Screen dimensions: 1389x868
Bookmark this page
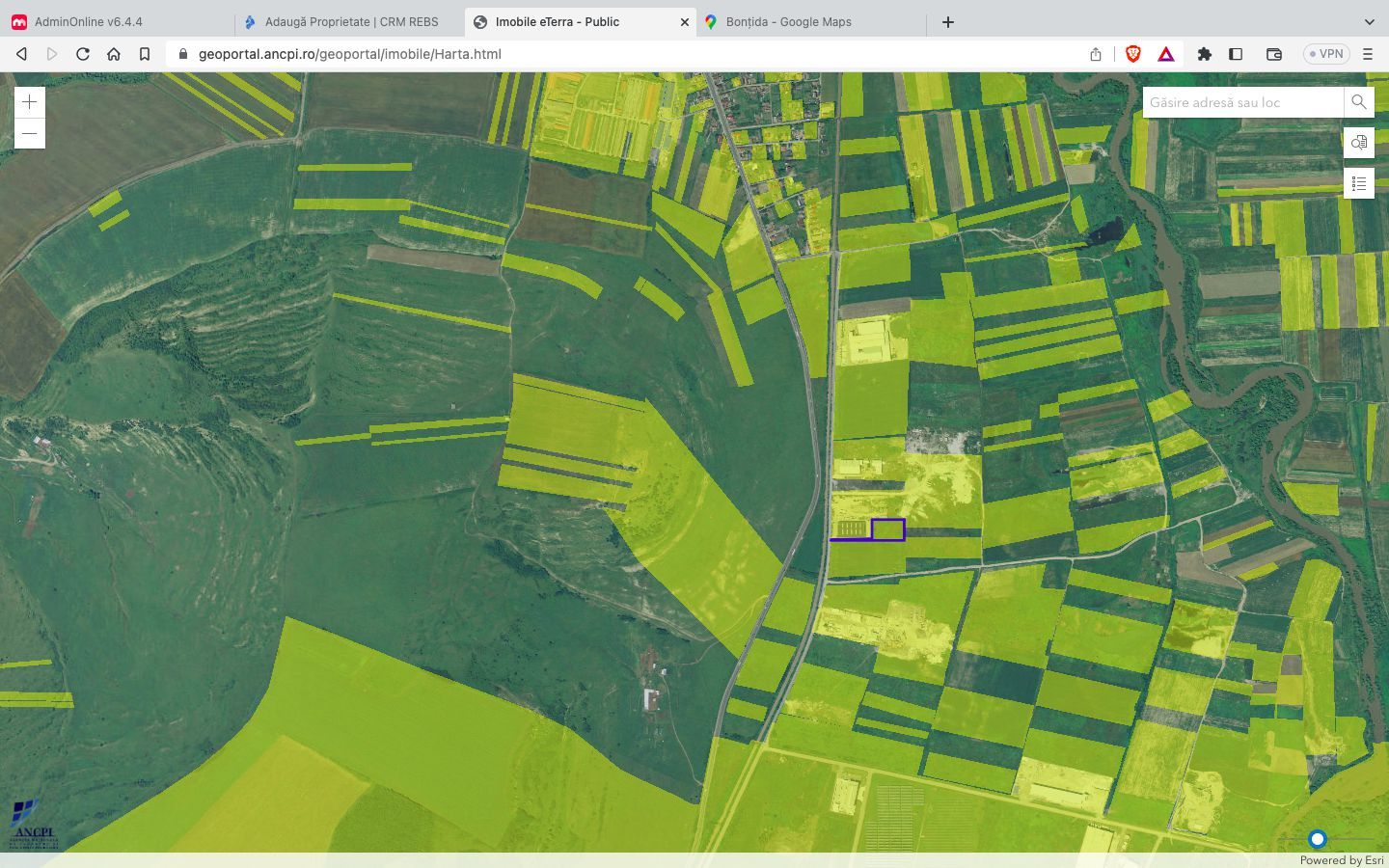coord(145,54)
